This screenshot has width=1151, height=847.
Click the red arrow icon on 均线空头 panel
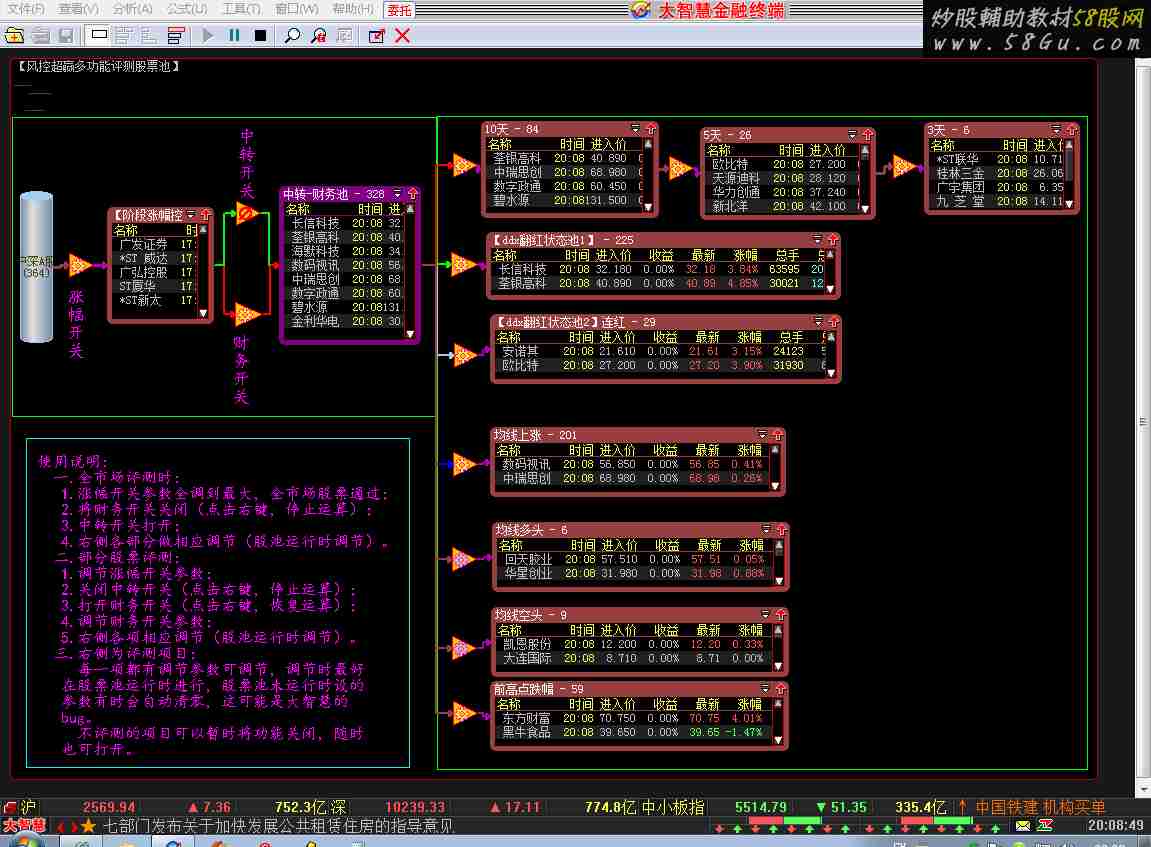tap(781, 615)
